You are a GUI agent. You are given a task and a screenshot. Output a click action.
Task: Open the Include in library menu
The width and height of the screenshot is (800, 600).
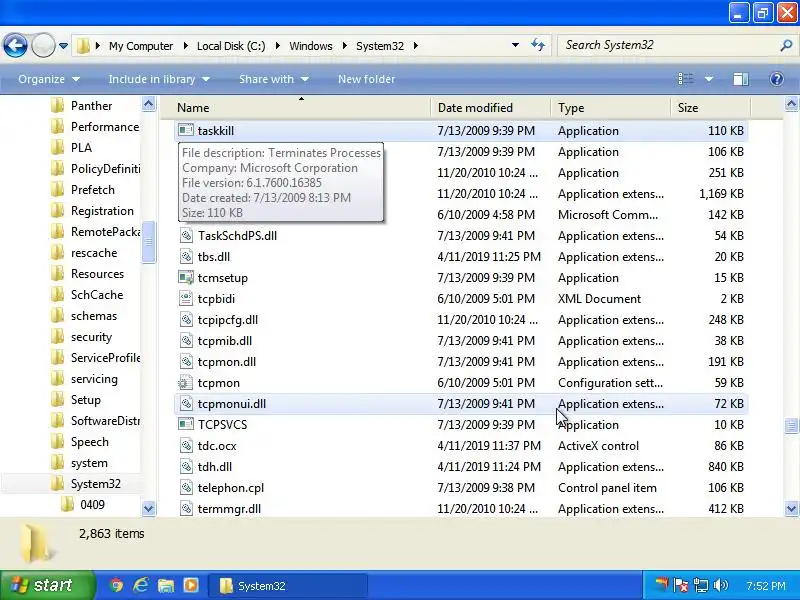coord(159,79)
